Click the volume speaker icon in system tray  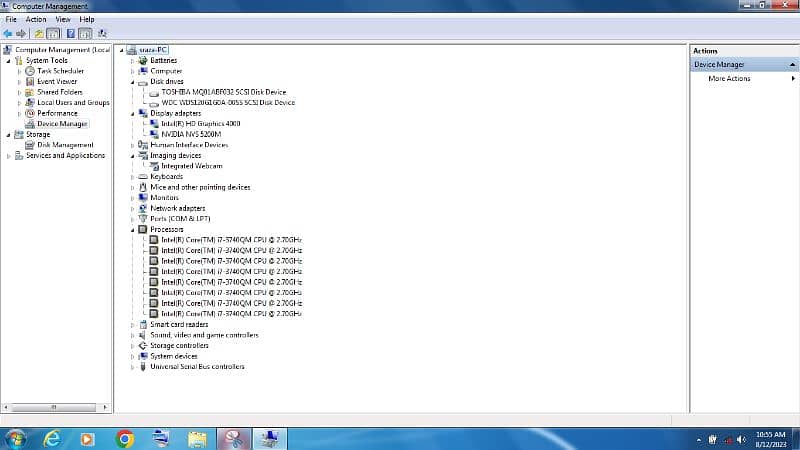741,439
